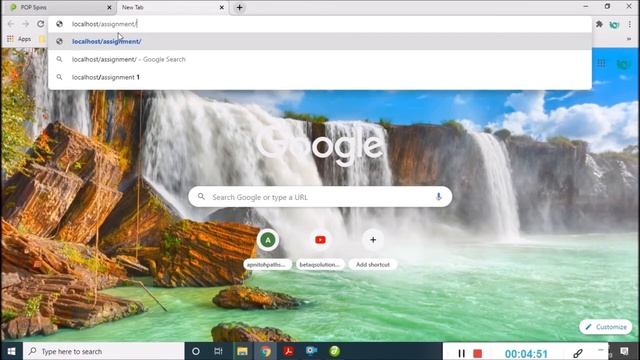
Task: Start voice search with the microphone
Action: coord(438,197)
